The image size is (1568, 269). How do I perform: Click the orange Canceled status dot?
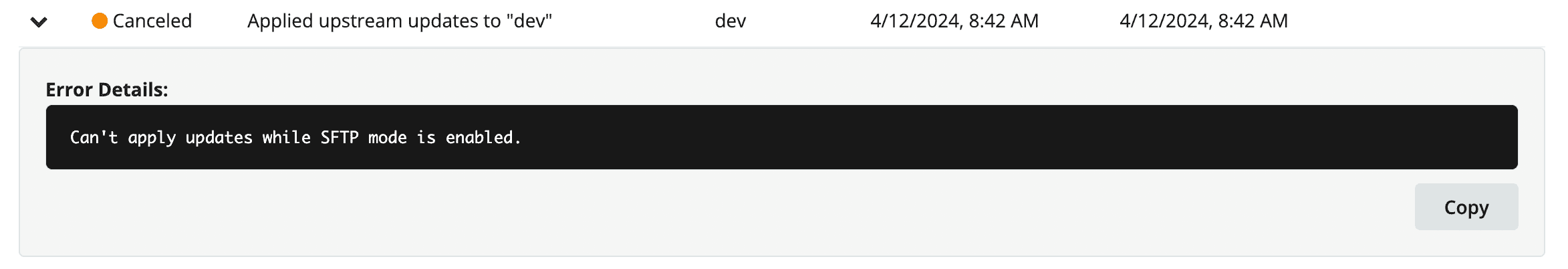(100, 21)
